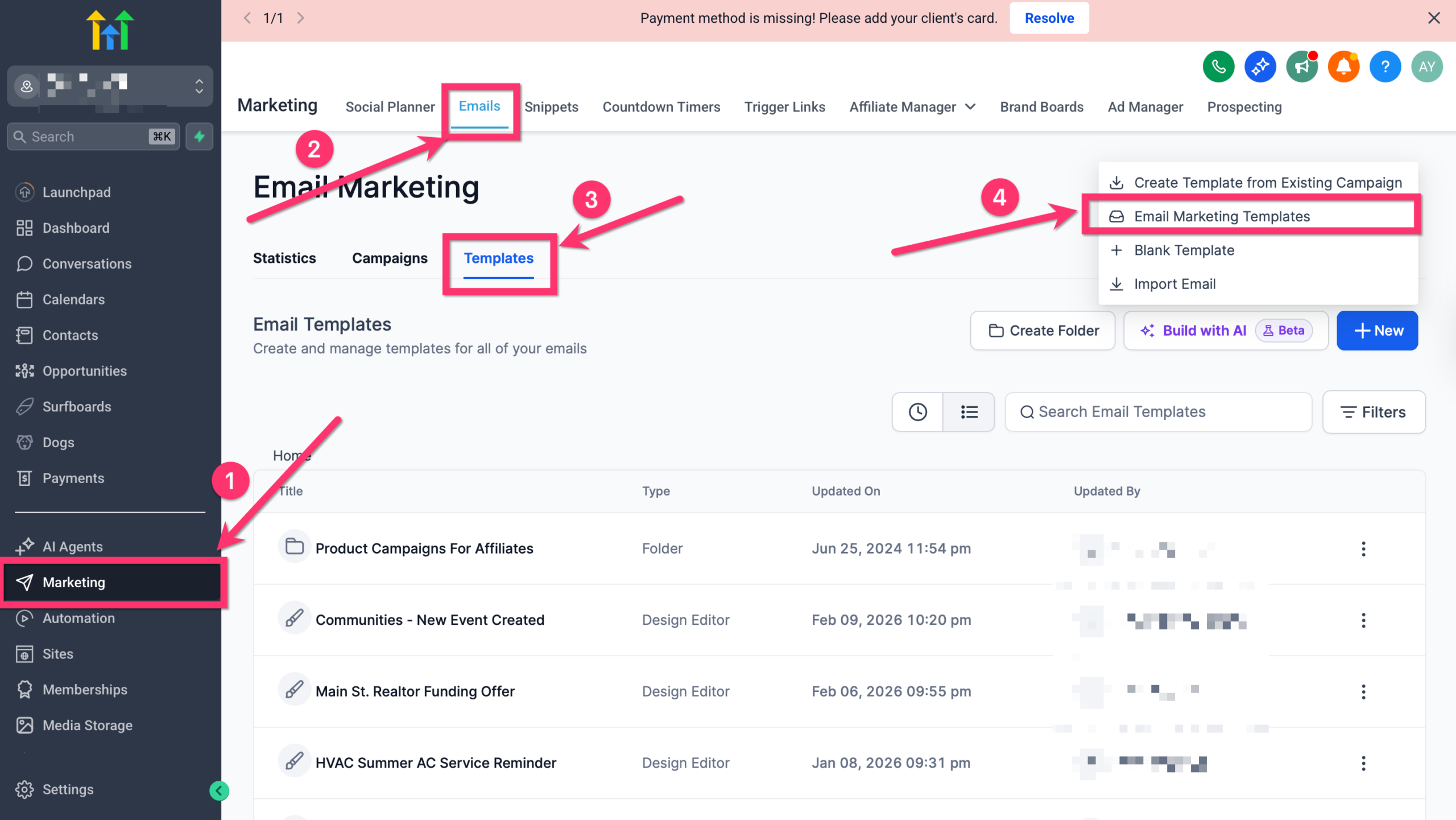The image size is (1456, 820).
Task: Click the Resolve payment button
Action: coord(1049,18)
